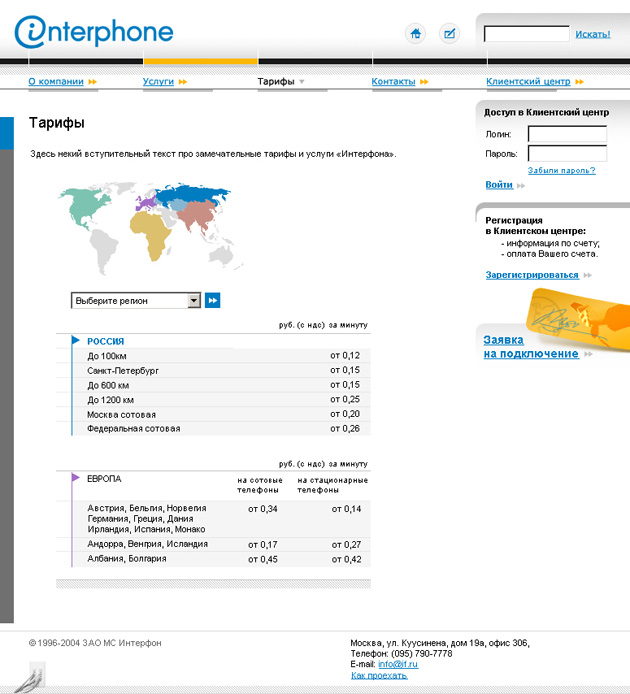Go to the Контакты section
This screenshot has height=694, width=630.
pyautogui.click(x=393, y=82)
